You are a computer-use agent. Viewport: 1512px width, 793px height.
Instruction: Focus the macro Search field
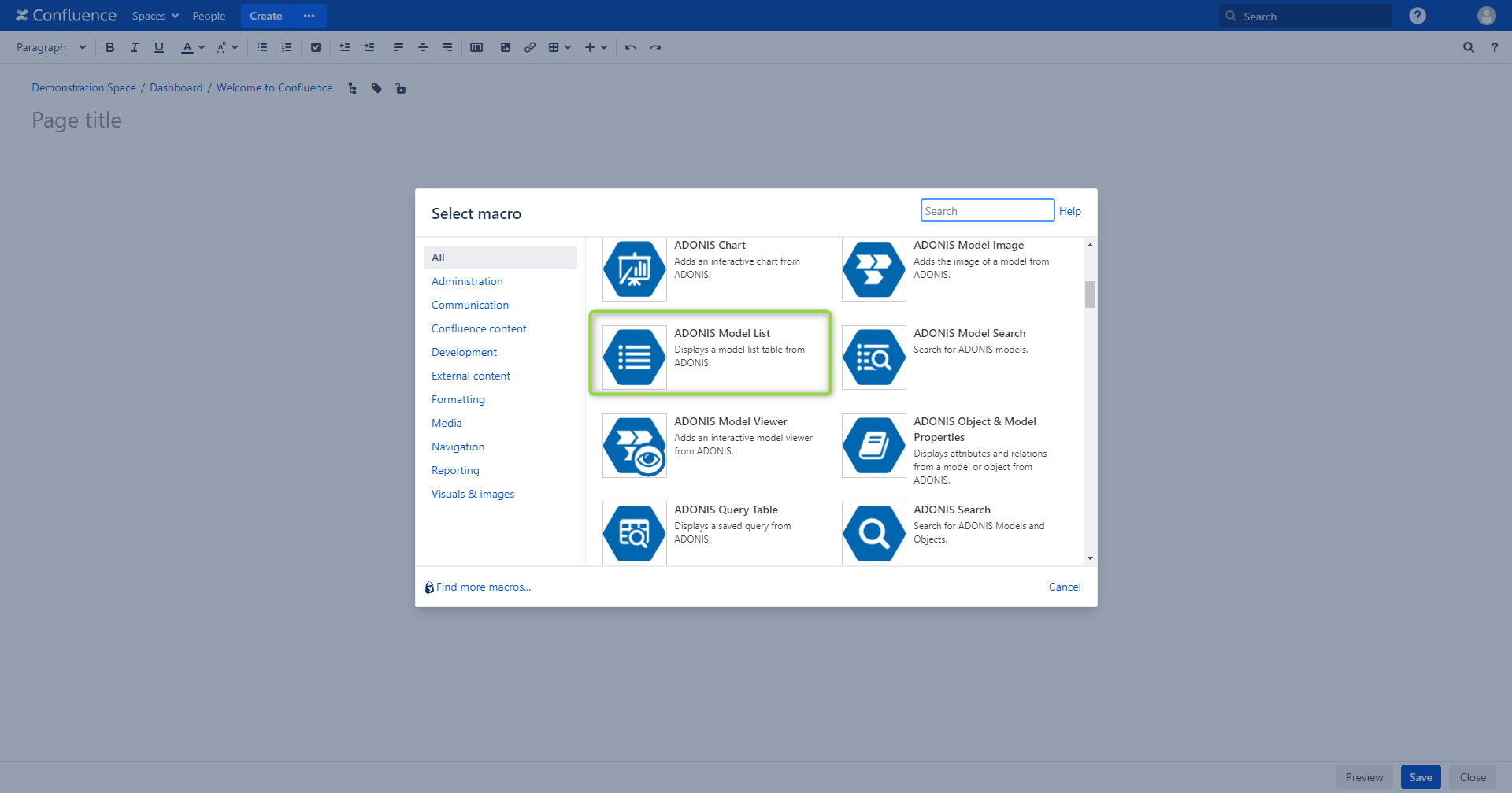click(x=988, y=210)
